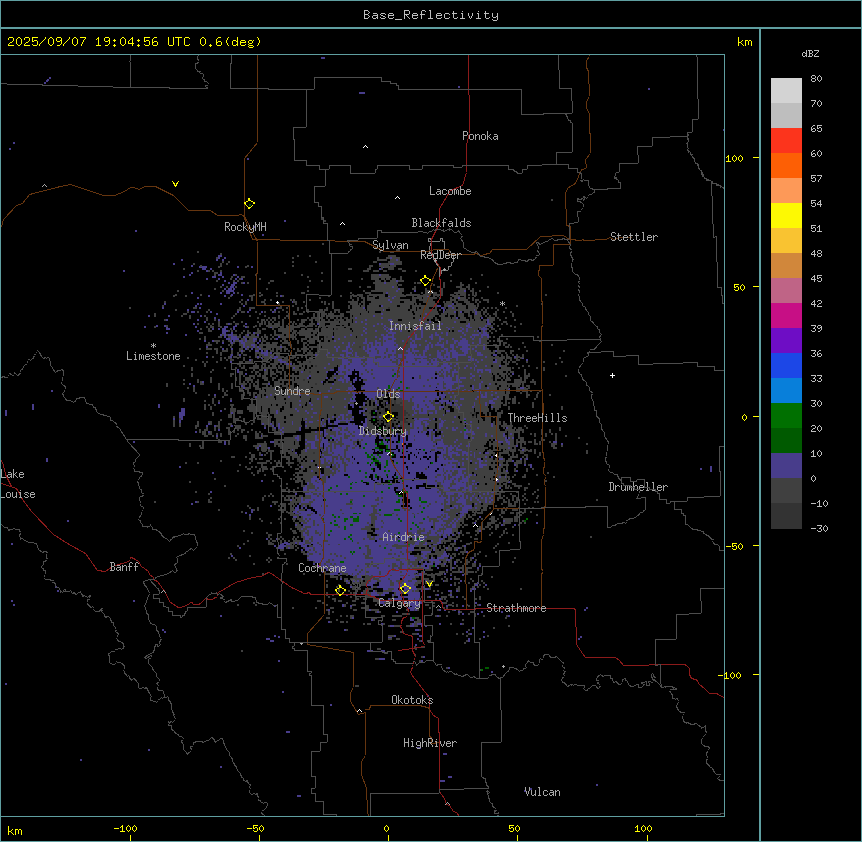Image resolution: width=862 pixels, height=842 pixels.
Task: Click the Sylvan city label
Action: 390,245
